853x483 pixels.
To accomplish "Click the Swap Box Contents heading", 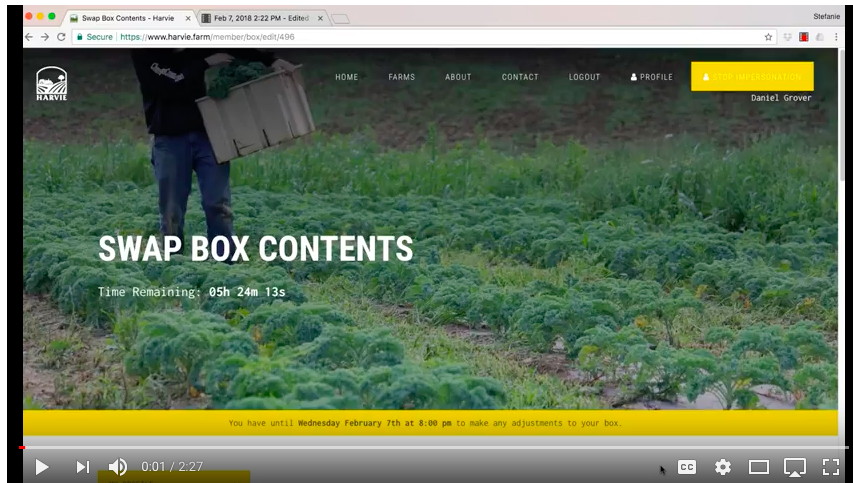I will (x=256, y=249).
